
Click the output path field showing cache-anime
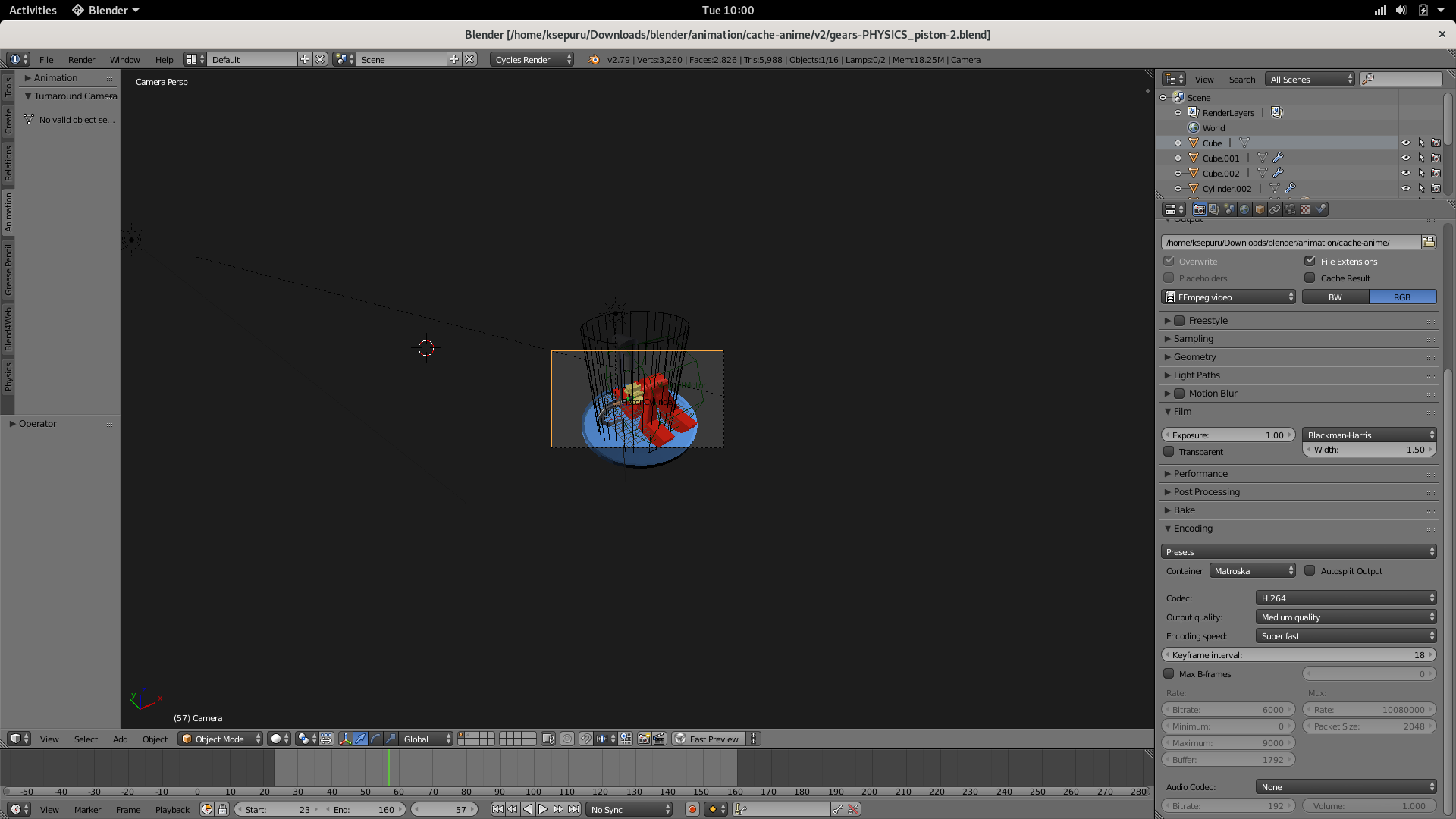click(1289, 242)
